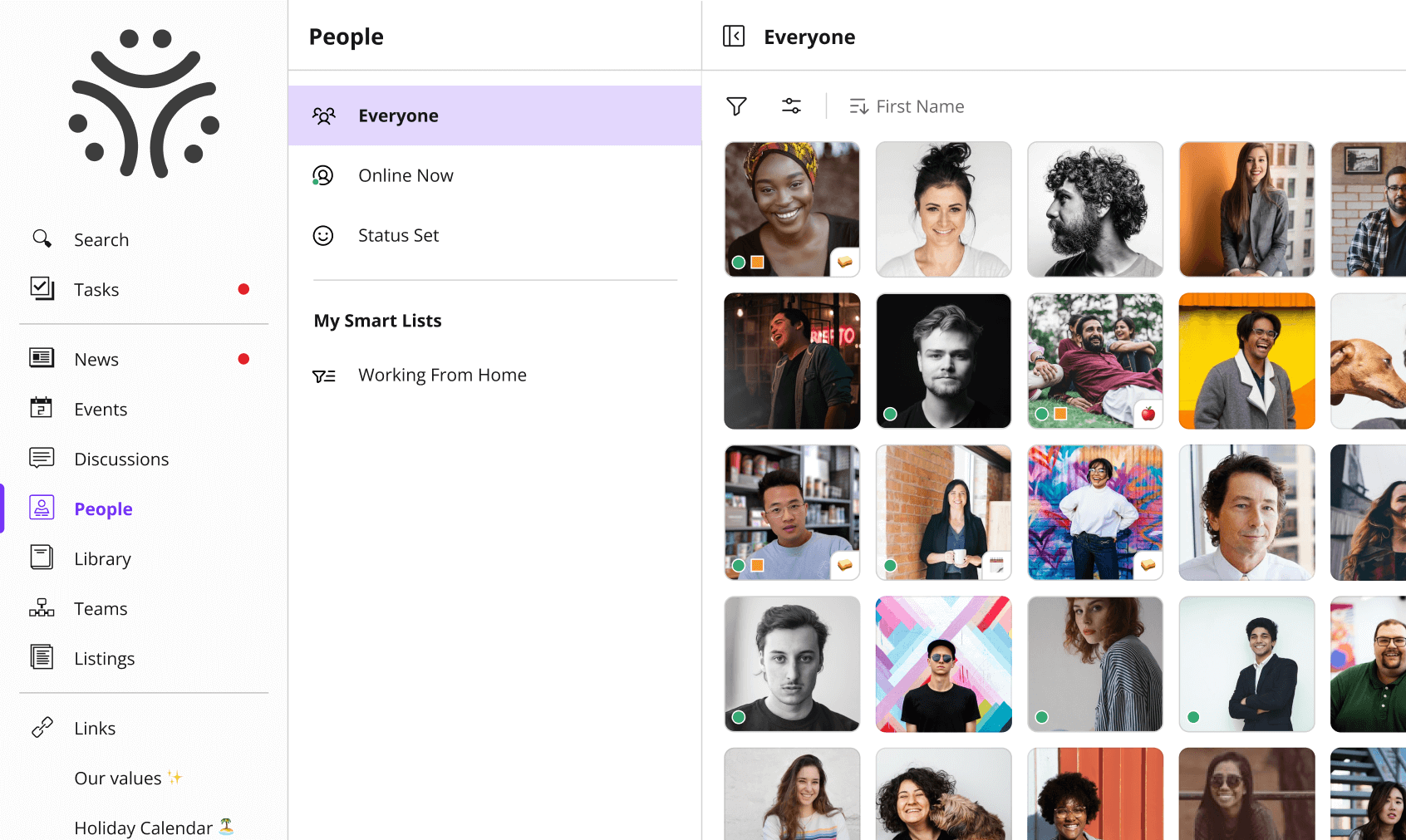Select the Status Set list
Screen dimensions: 1406x840
(x=398, y=235)
